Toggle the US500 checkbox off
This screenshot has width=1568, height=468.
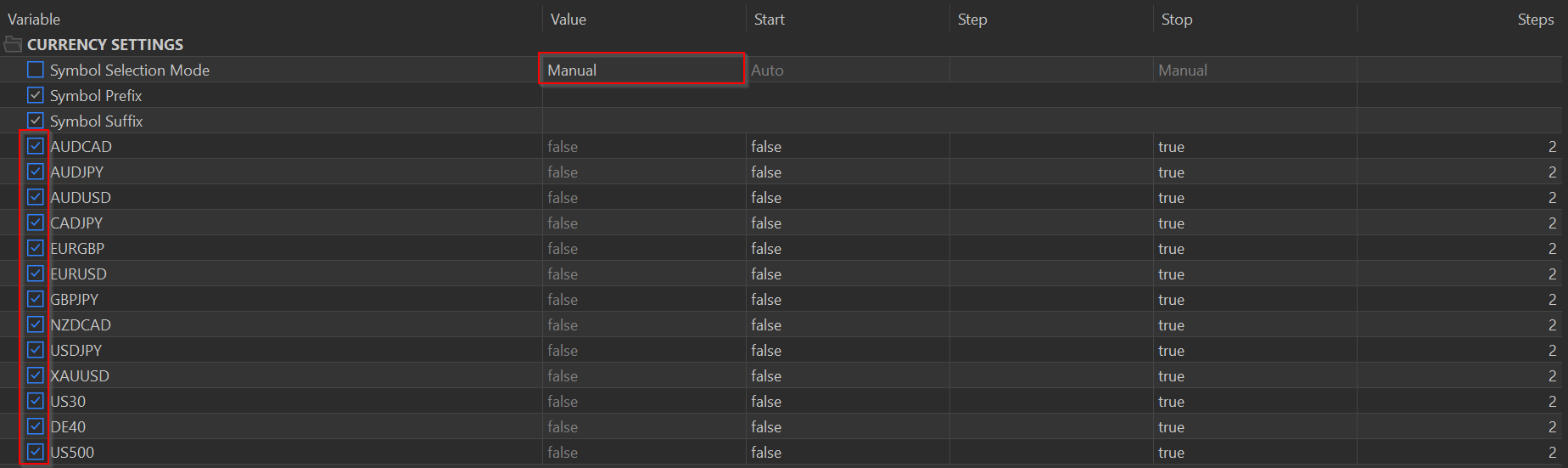click(x=35, y=452)
